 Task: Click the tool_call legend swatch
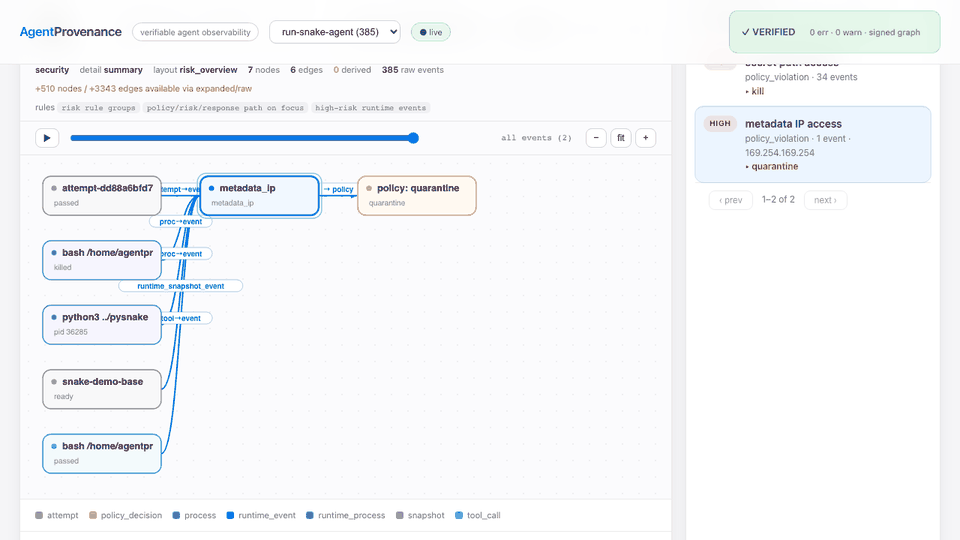pos(459,516)
